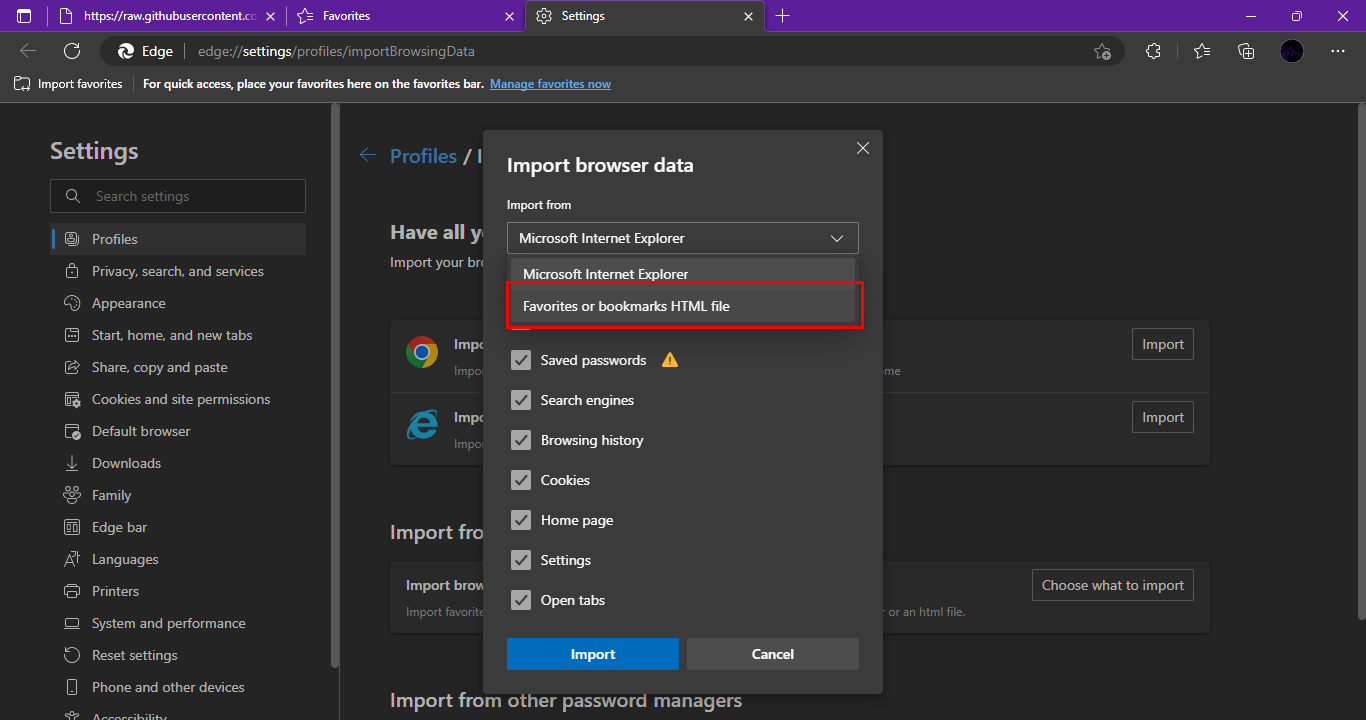The width and height of the screenshot is (1366, 720).
Task: Click Import favorites in favorites bar
Action: click(68, 84)
